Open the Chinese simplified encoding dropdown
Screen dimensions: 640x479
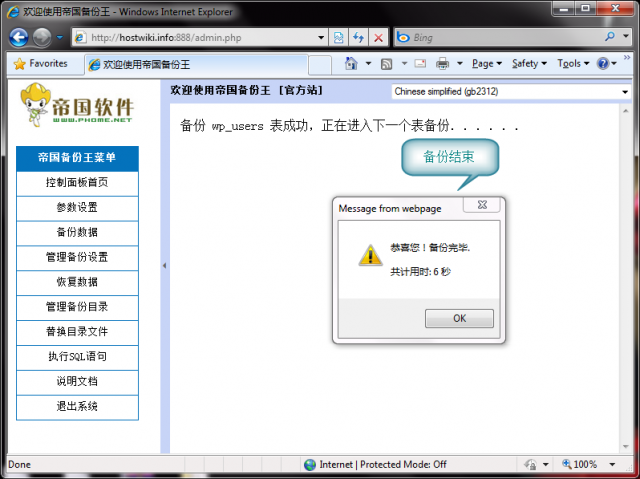pyautogui.click(x=511, y=92)
